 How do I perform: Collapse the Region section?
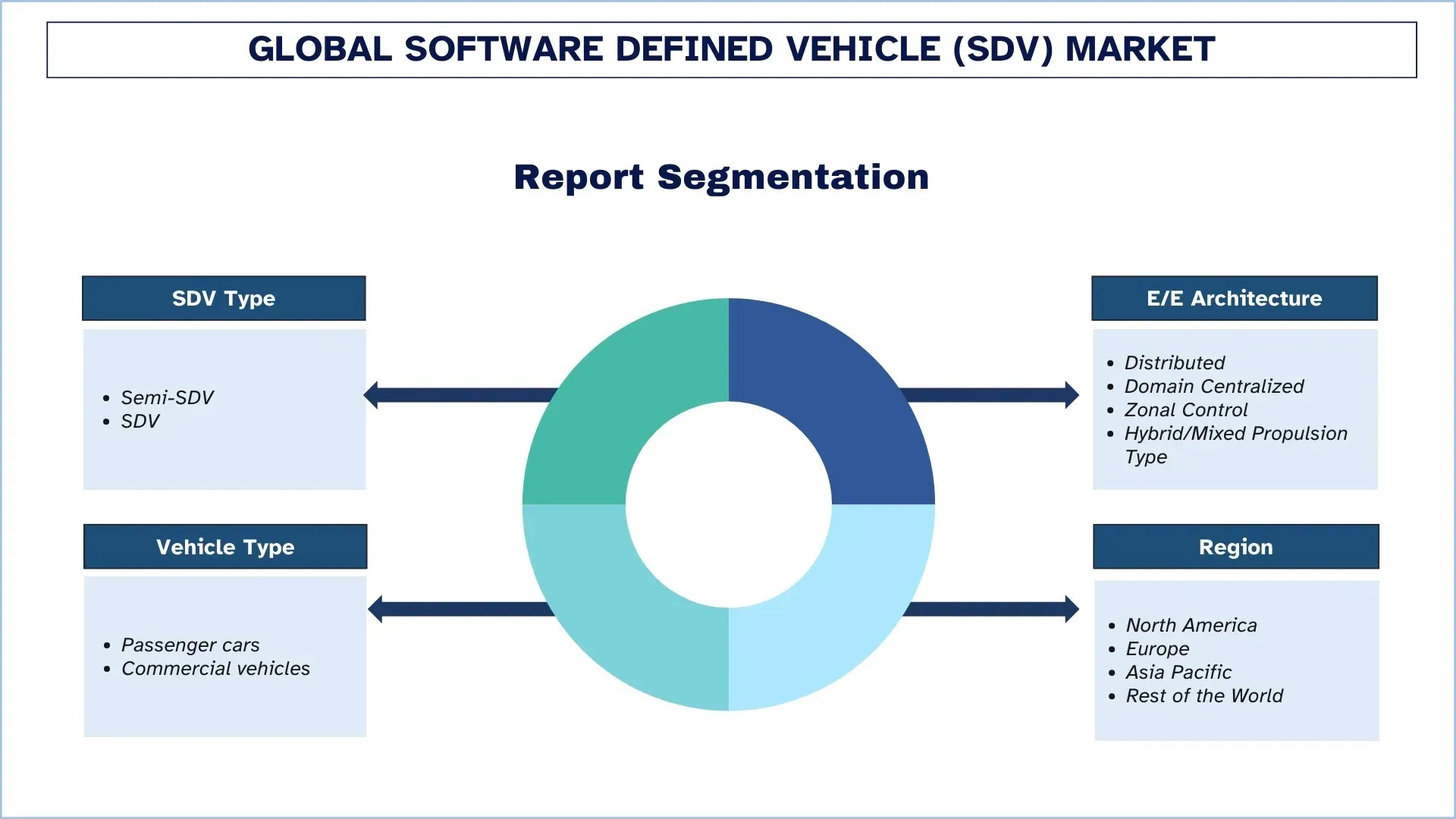pyautogui.click(x=1235, y=547)
